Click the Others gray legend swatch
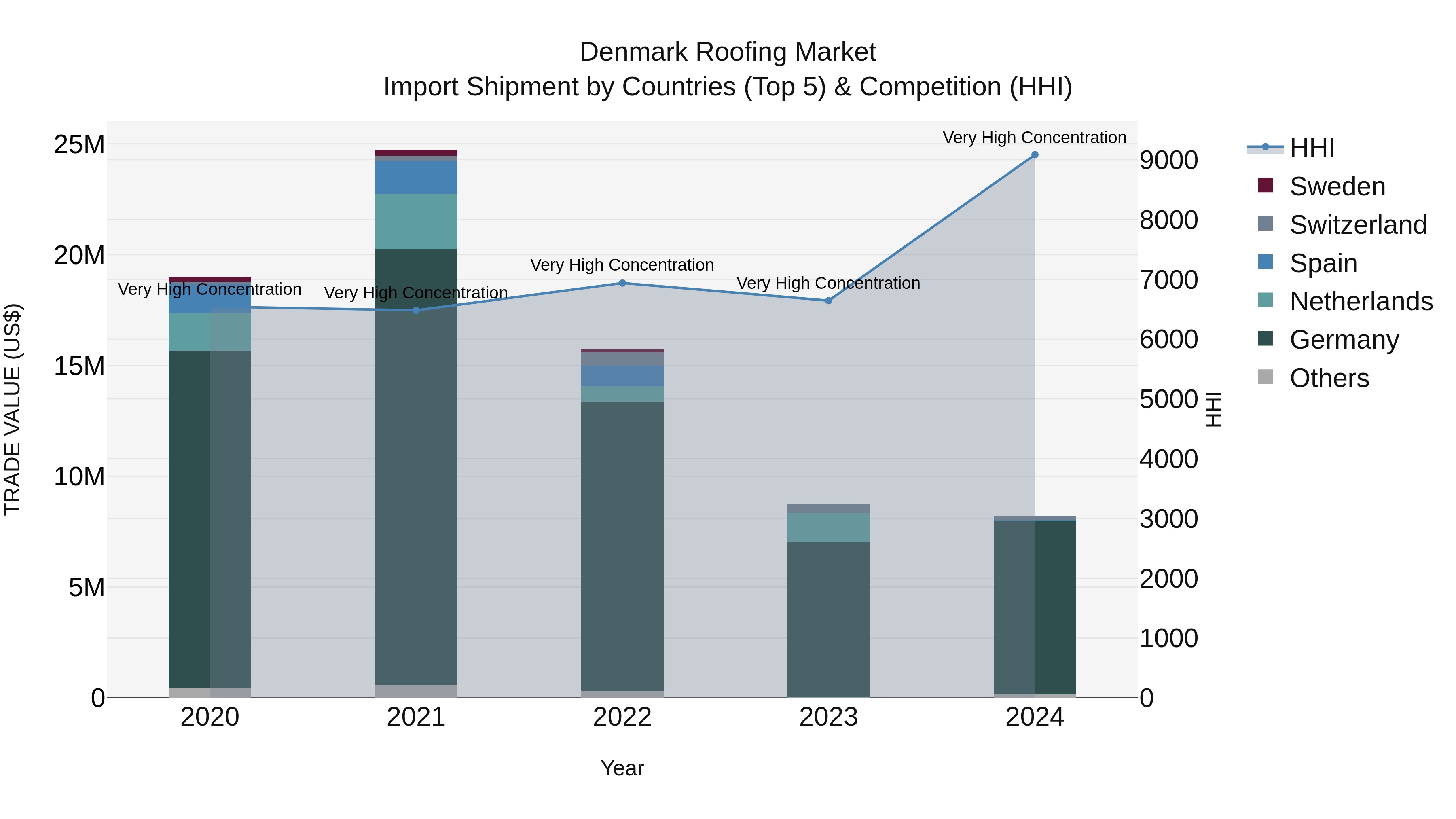This screenshot has height=819, width=1456. pos(1266,377)
